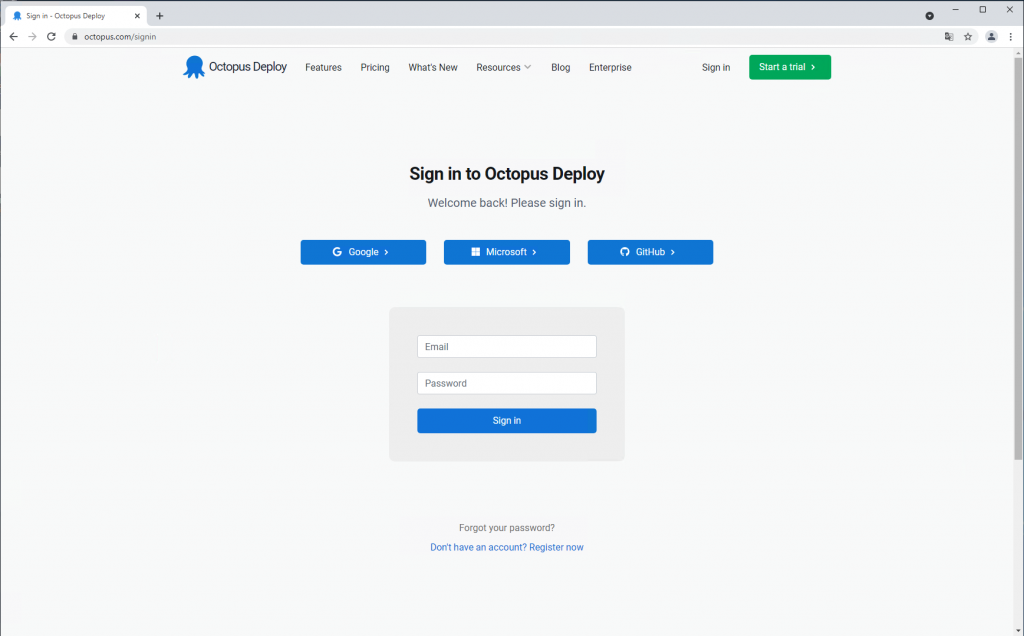
Task: Close the Chrome window
Action: pos(1010,10)
